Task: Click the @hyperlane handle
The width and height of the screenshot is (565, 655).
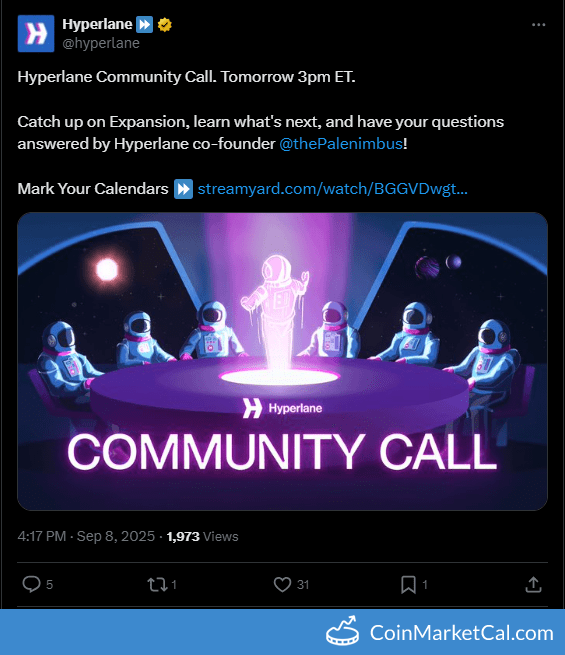Action: point(101,43)
